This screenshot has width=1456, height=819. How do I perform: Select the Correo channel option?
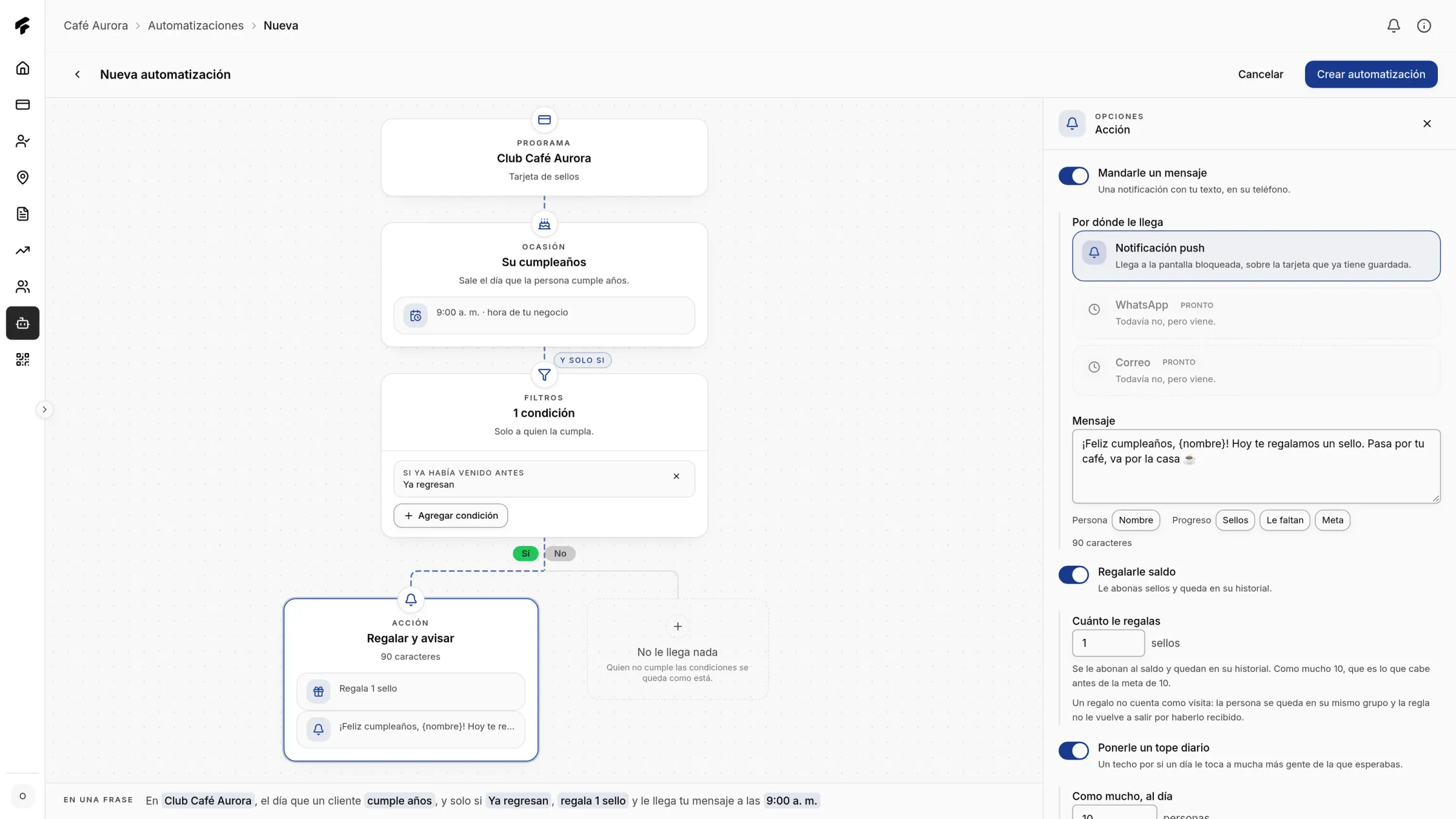click(1256, 370)
